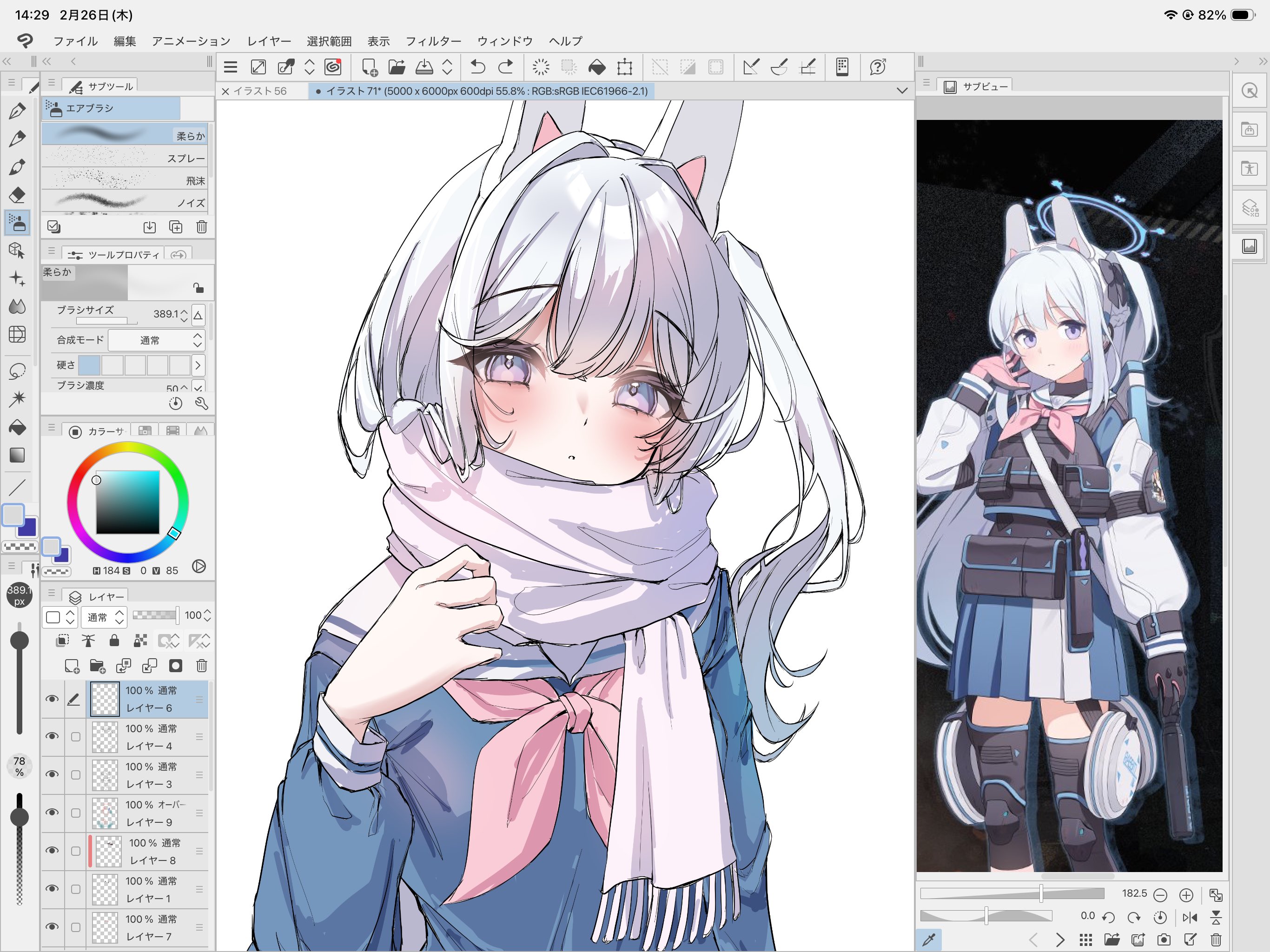This screenshot has width=1270, height=952.
Task: Toggle the checkbox on レイヤー 3
Action: (75, 774)
